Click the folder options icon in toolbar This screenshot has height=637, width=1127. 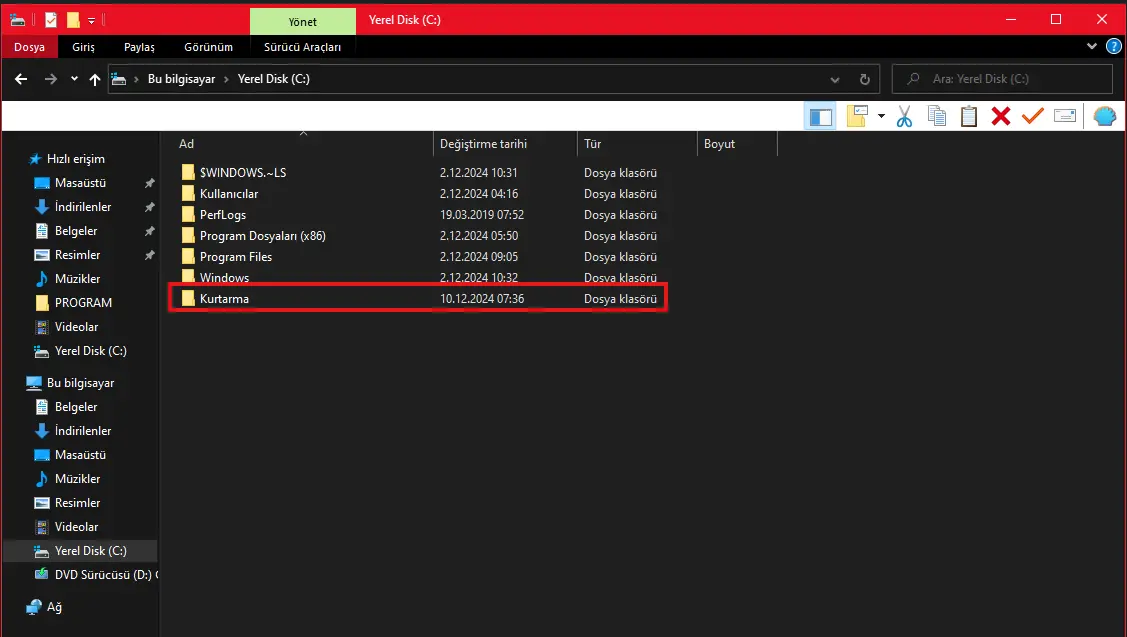coord(857,116)
